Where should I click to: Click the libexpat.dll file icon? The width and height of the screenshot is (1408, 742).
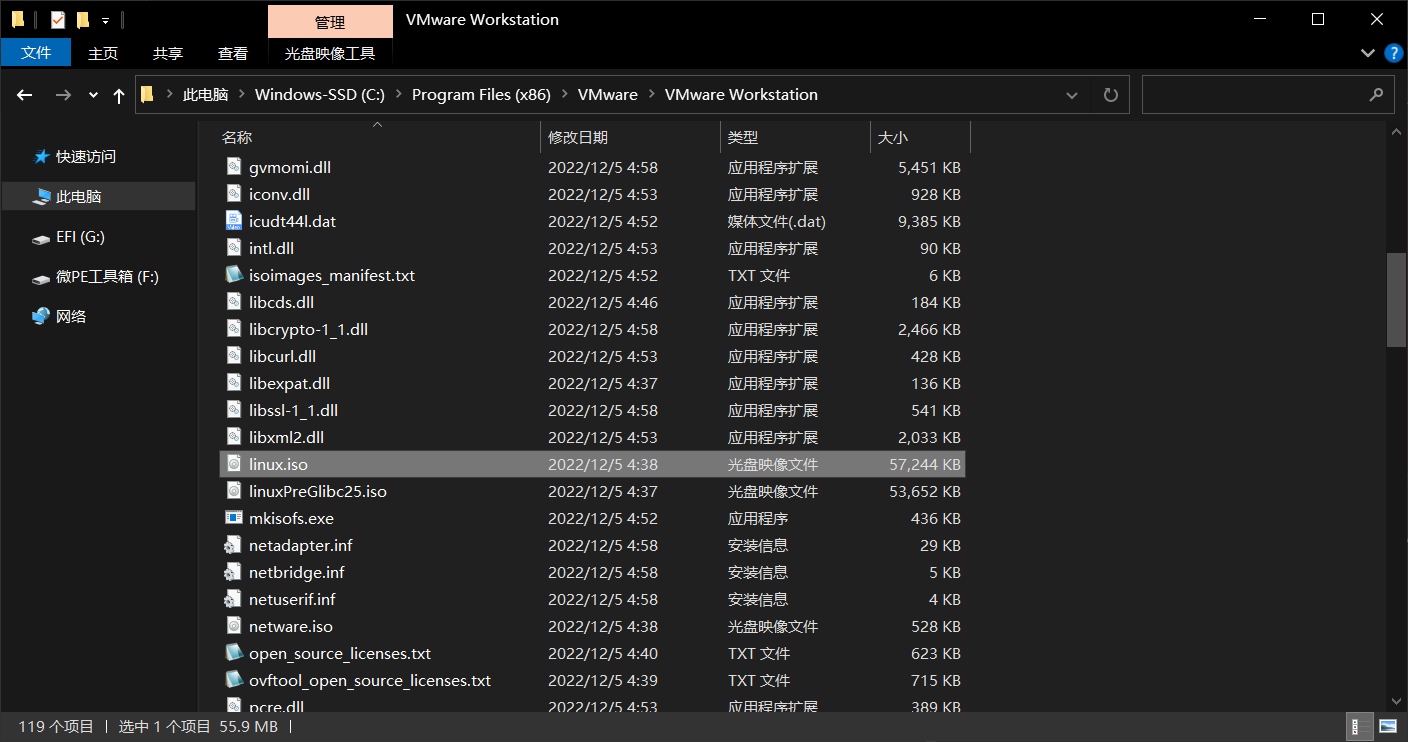pyautogui.click(x=233, y=383)
